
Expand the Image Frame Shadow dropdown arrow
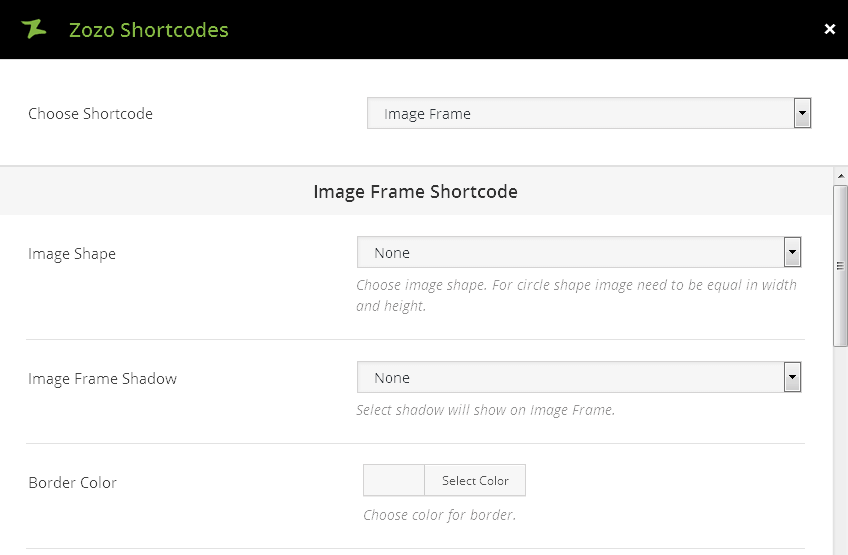pos(792,378)
